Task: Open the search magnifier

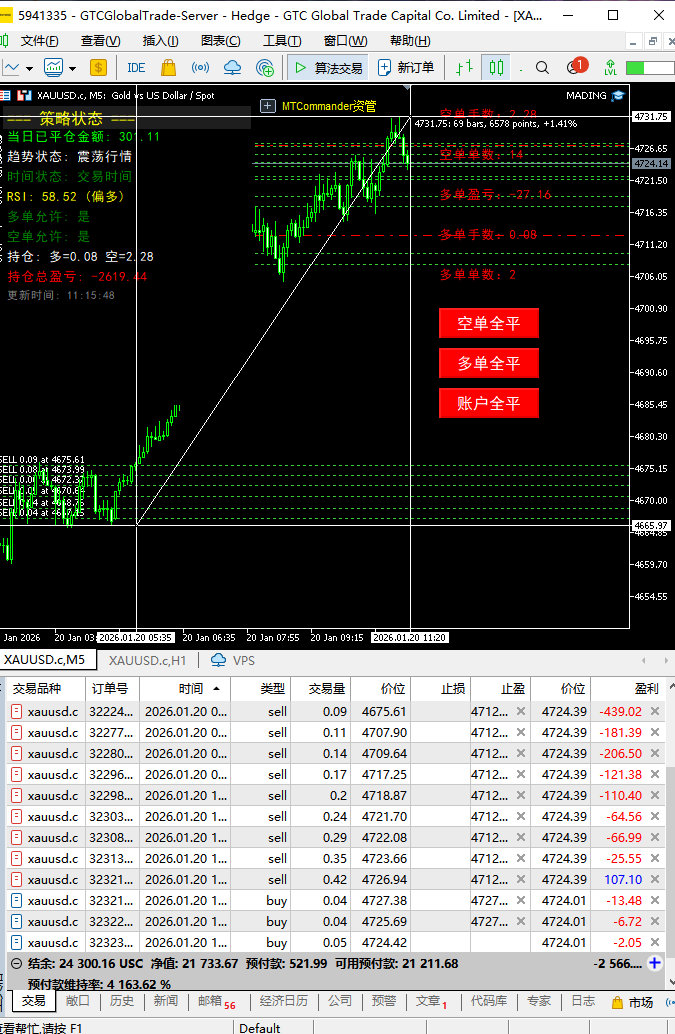Action: (543, 67)
